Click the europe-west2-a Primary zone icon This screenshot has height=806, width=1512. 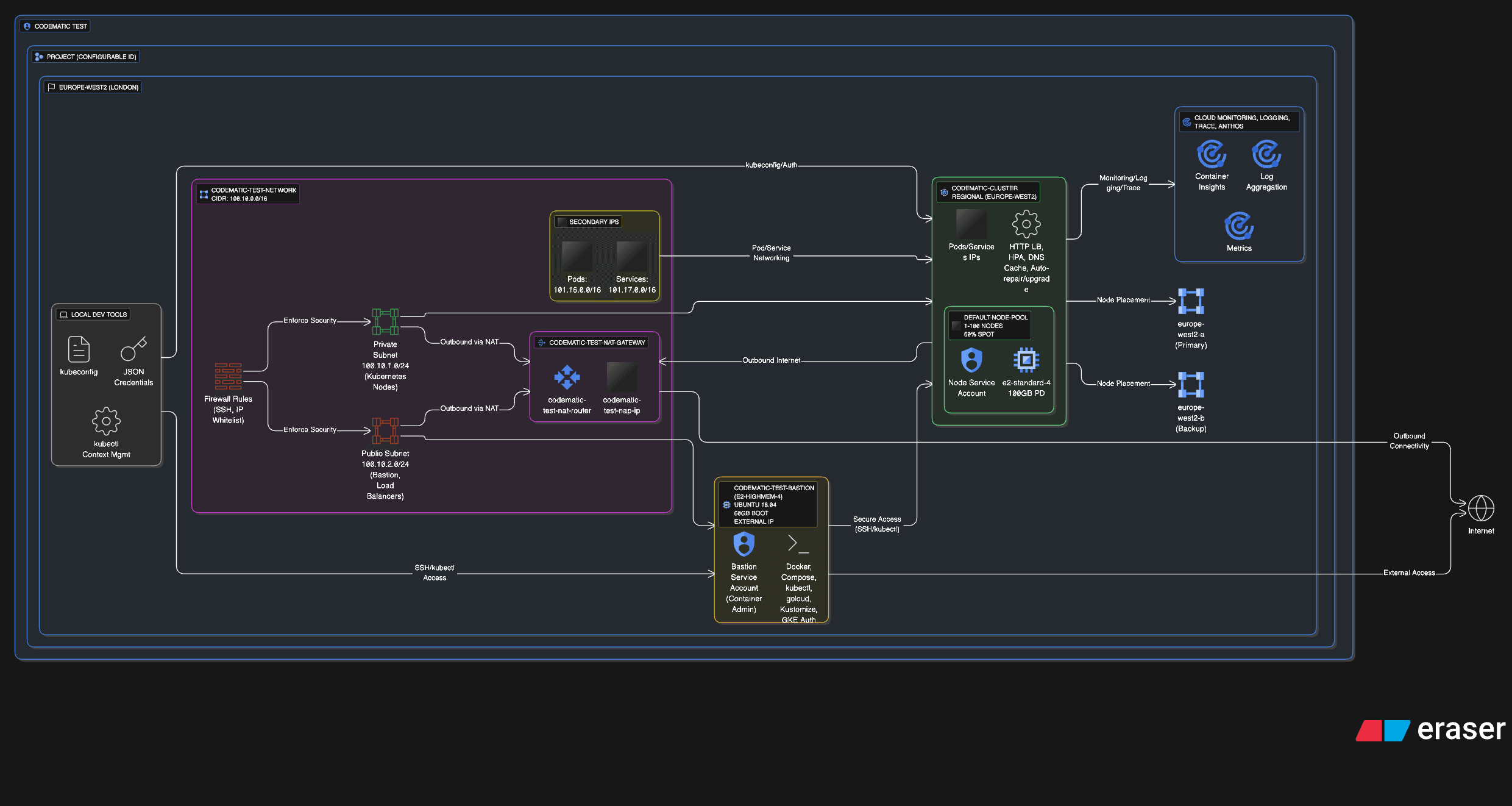(x=1191, y=301)
